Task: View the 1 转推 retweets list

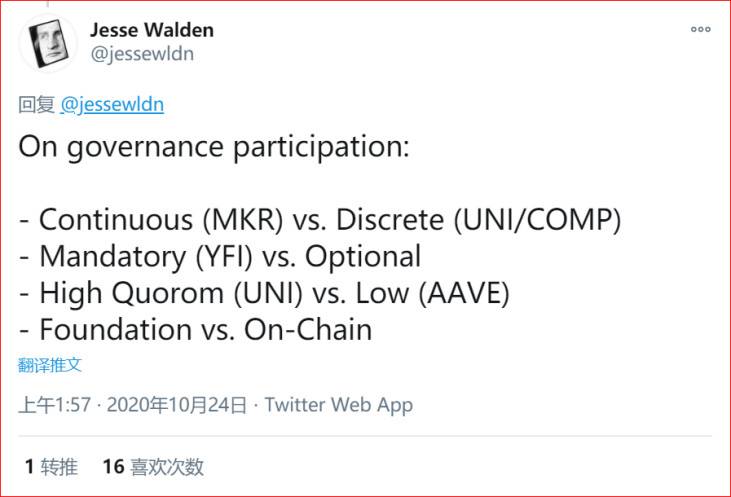Action: [x=51, y=467]
